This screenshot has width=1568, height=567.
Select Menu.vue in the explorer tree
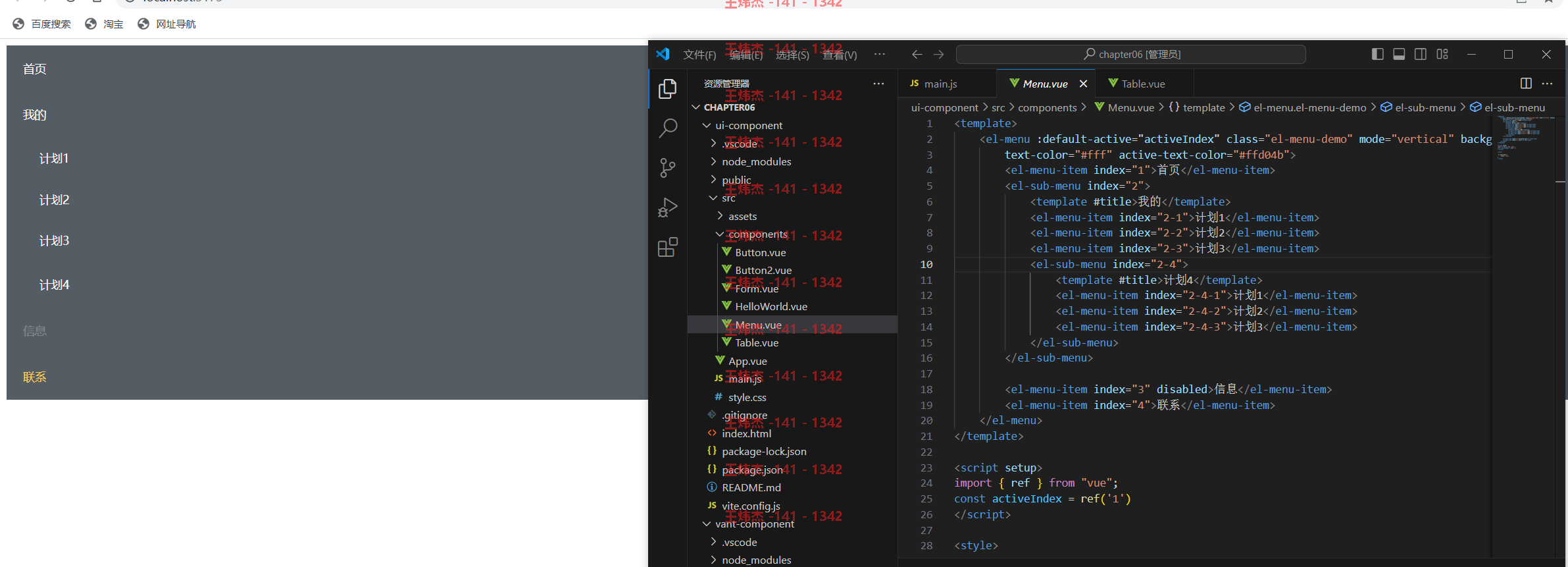click(792, 325)
